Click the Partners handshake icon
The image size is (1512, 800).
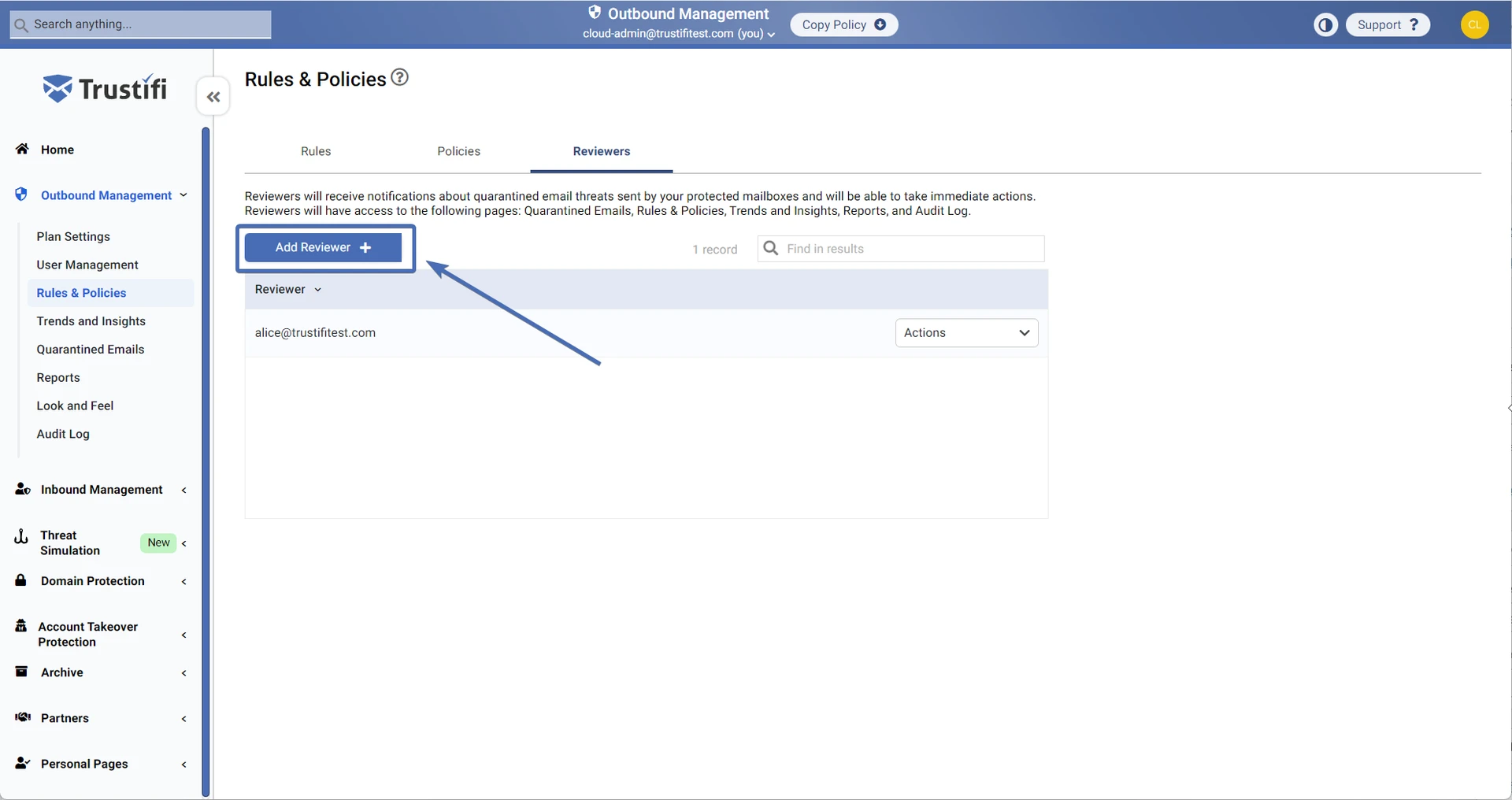coord(23,717)
